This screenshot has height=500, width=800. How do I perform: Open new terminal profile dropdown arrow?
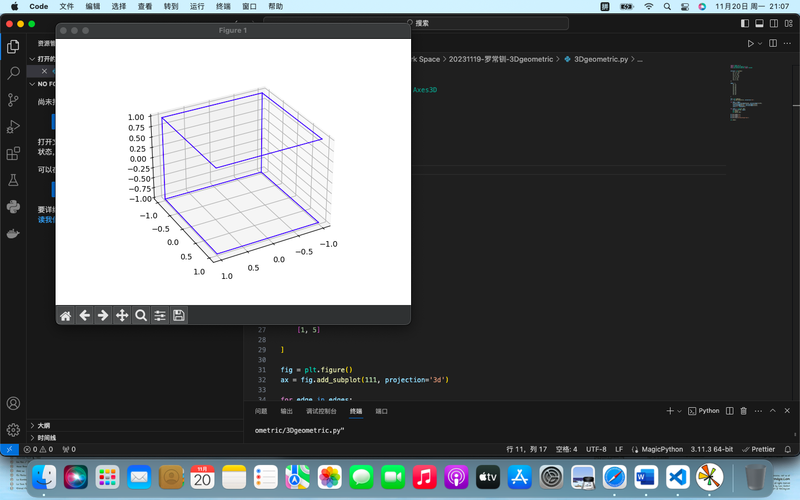click(679, 411)
